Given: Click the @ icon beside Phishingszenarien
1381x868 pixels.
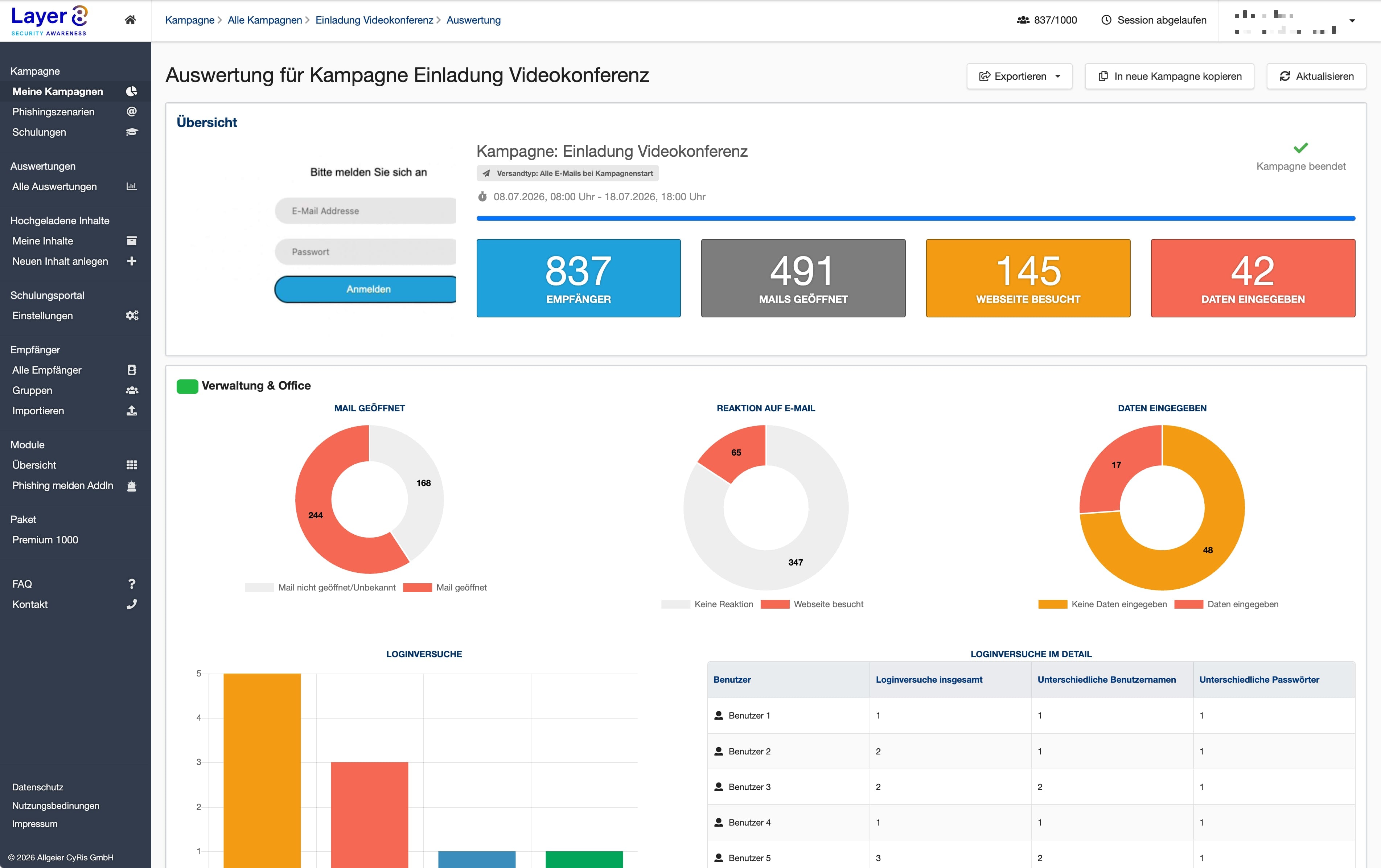Looking at the screenshot, I should click(x=131, y=112).
